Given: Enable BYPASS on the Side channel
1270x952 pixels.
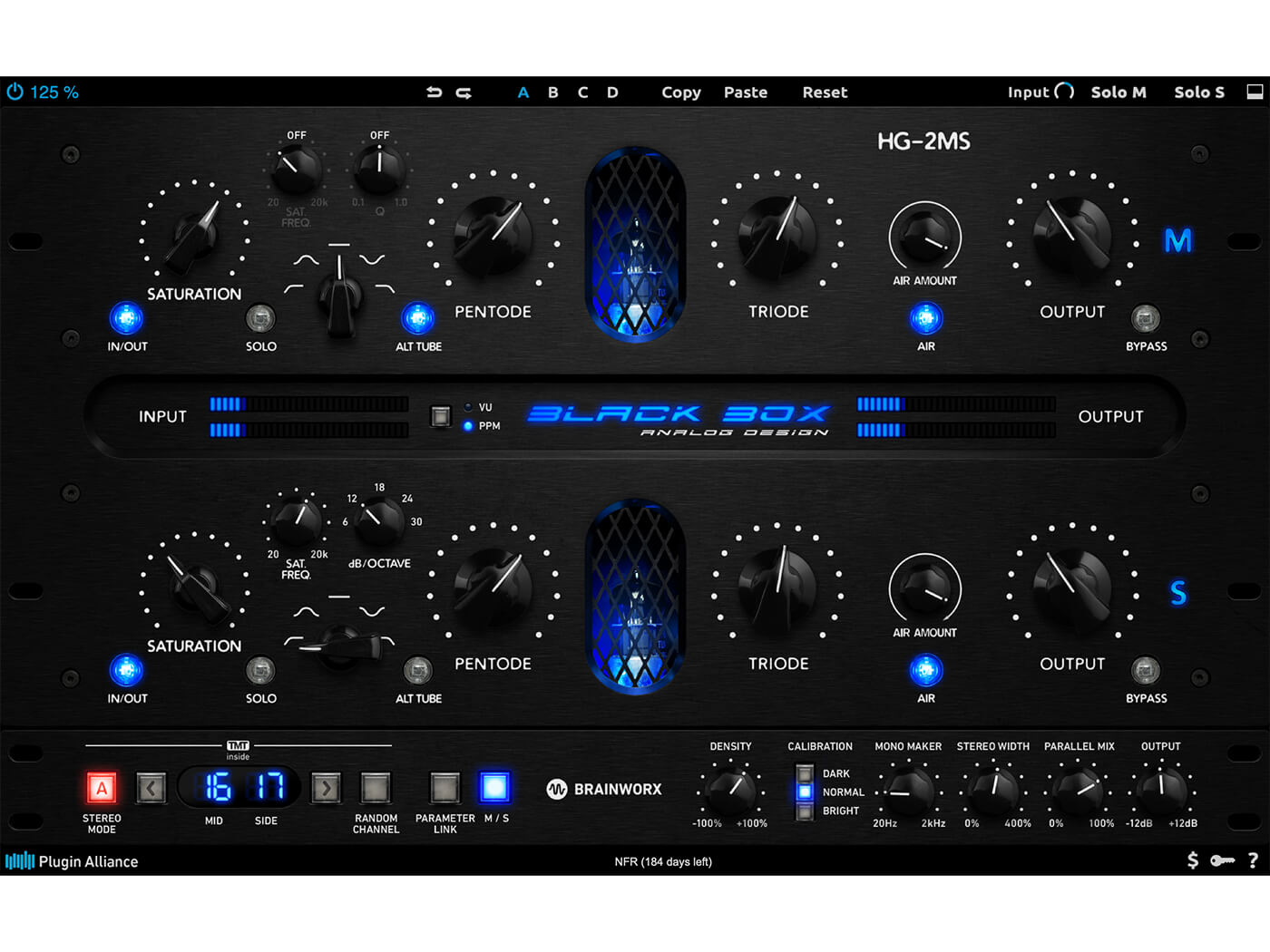Looking at the screenshot, I should [1146, 670].
